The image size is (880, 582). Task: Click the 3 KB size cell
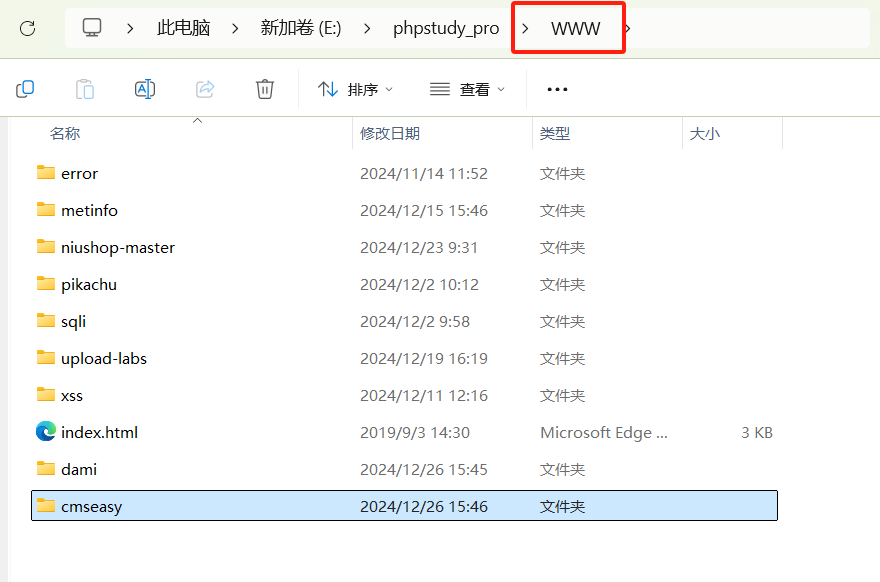[757, 433]
